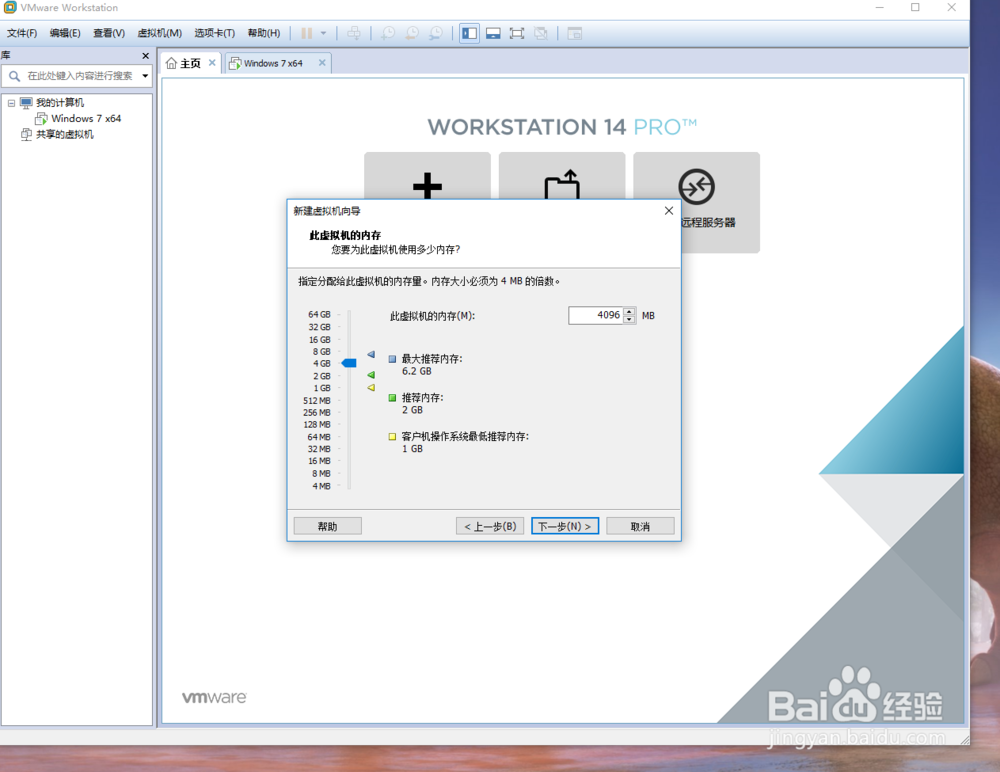
Task: Toggle the show library sidebar icon
Action: pyautogui.click(x=469, y=33)
